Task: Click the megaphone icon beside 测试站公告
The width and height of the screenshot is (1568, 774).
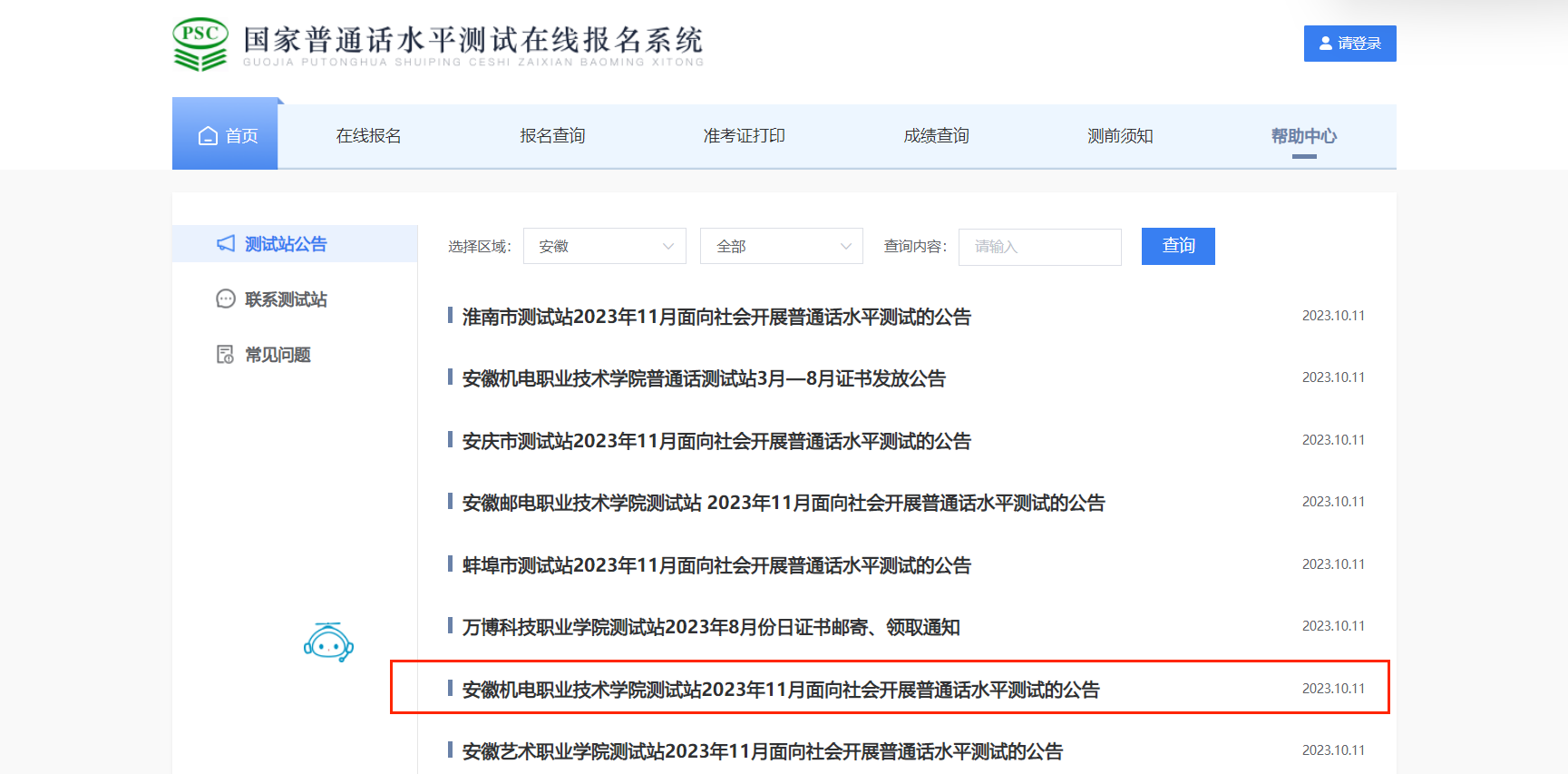Action: pyautogui.click(x=226, y=244)
